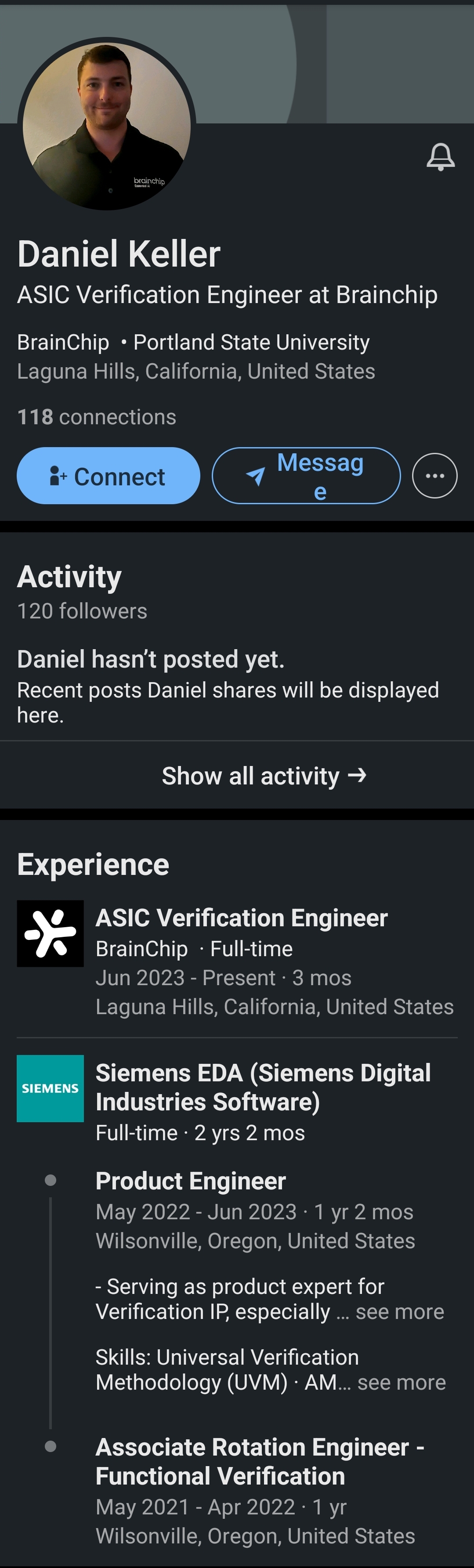Open the 118 connections link

click(x=97, y=417)
